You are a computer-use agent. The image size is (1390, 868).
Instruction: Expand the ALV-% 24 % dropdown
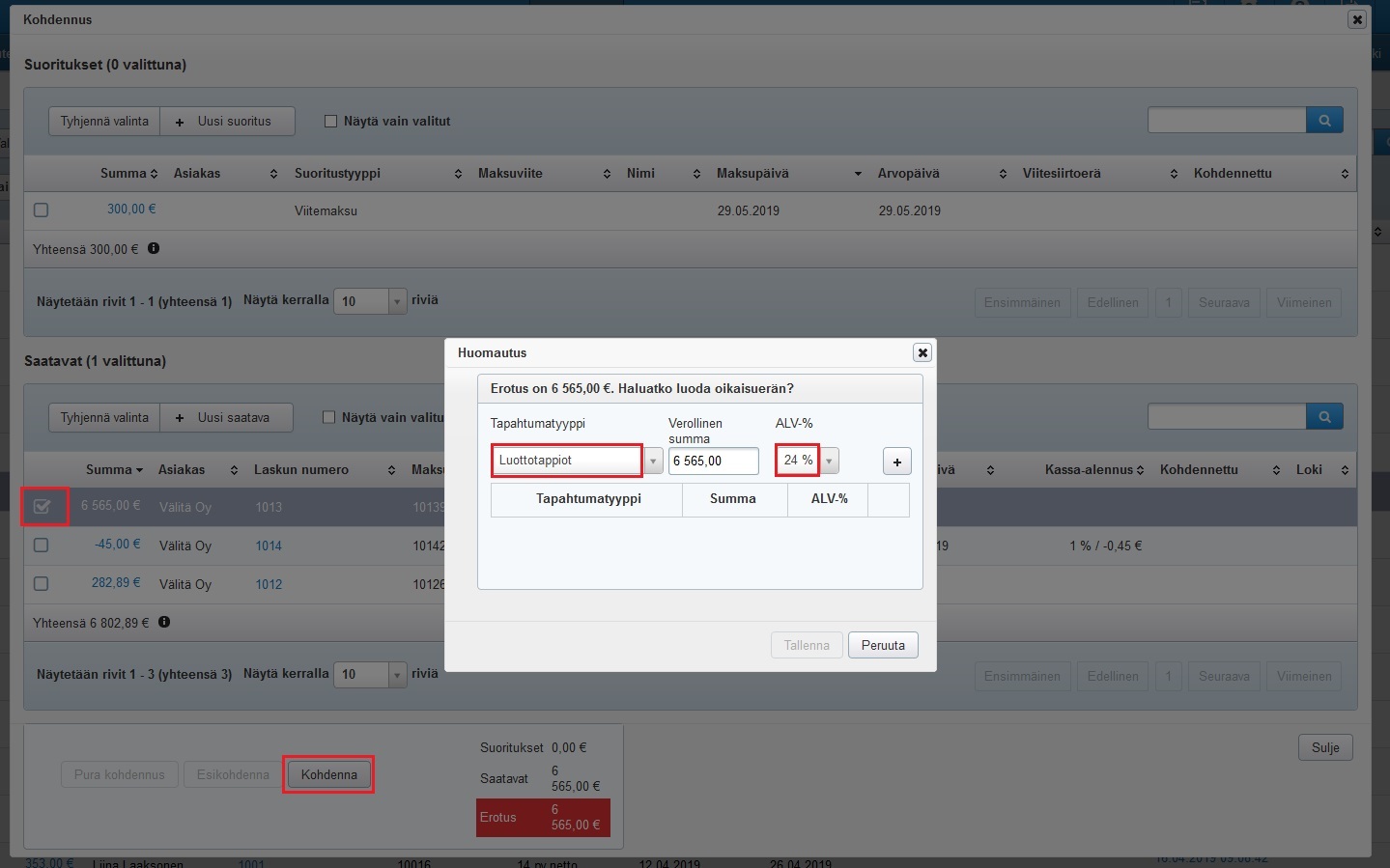pyautogui.click(x=829, y=462)
